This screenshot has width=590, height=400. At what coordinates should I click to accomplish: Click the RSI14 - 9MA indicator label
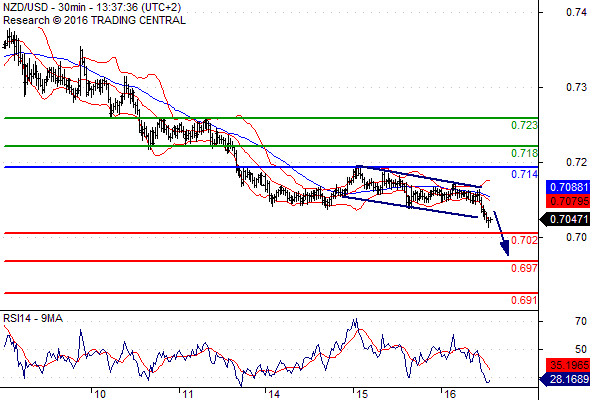click(x=33, y=318)
